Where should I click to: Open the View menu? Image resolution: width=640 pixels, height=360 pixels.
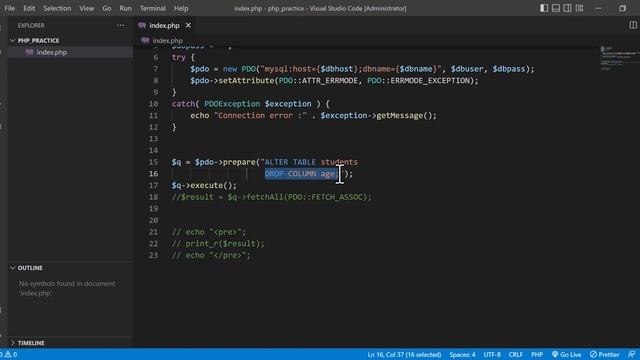click(x=87, y=8)
